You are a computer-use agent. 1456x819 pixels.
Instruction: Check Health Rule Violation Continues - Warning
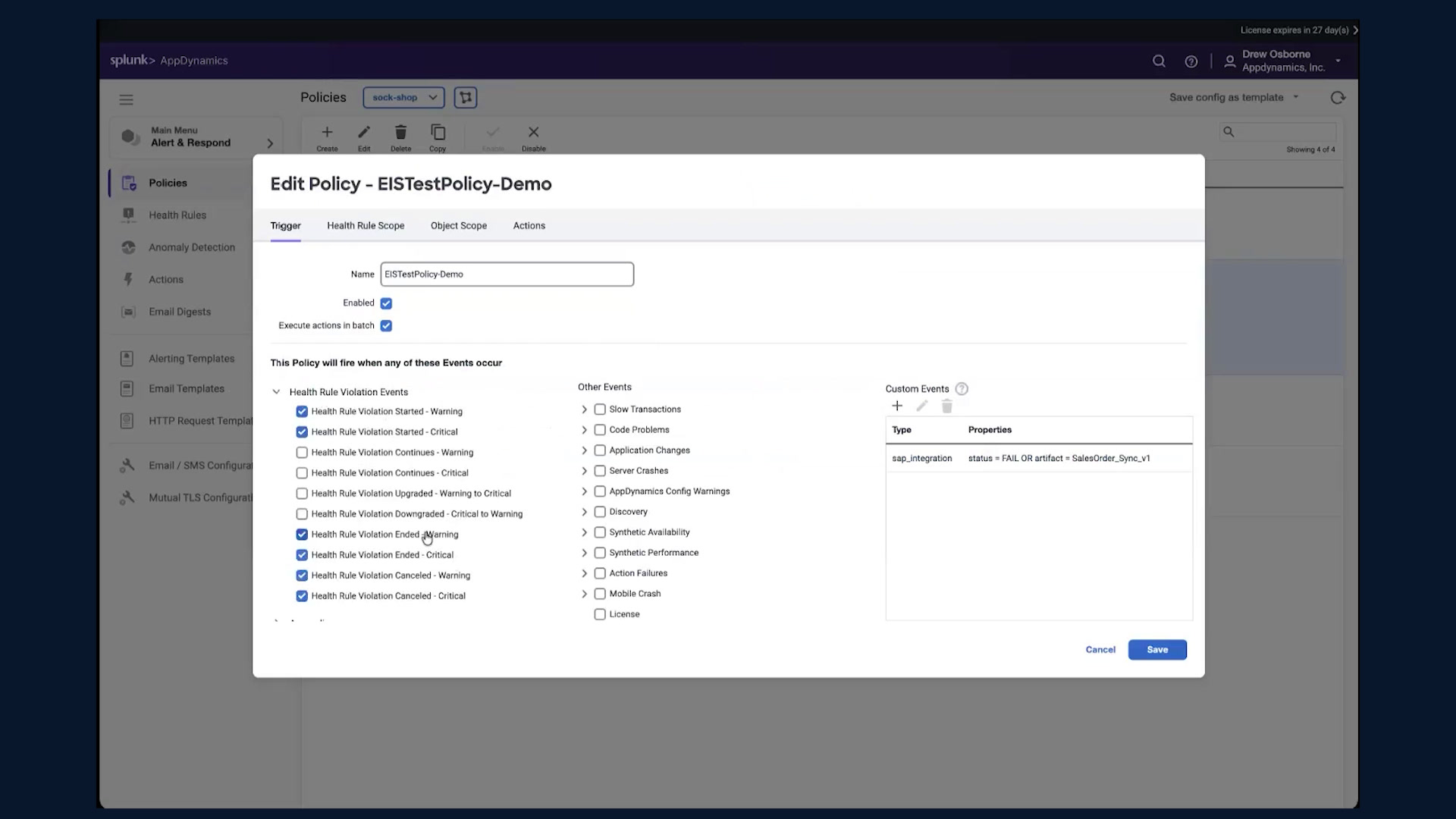[302, 453]
